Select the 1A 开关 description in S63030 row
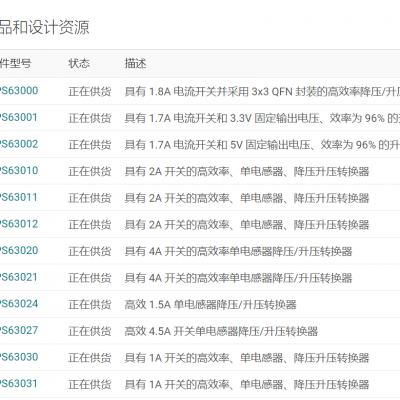 247,358
